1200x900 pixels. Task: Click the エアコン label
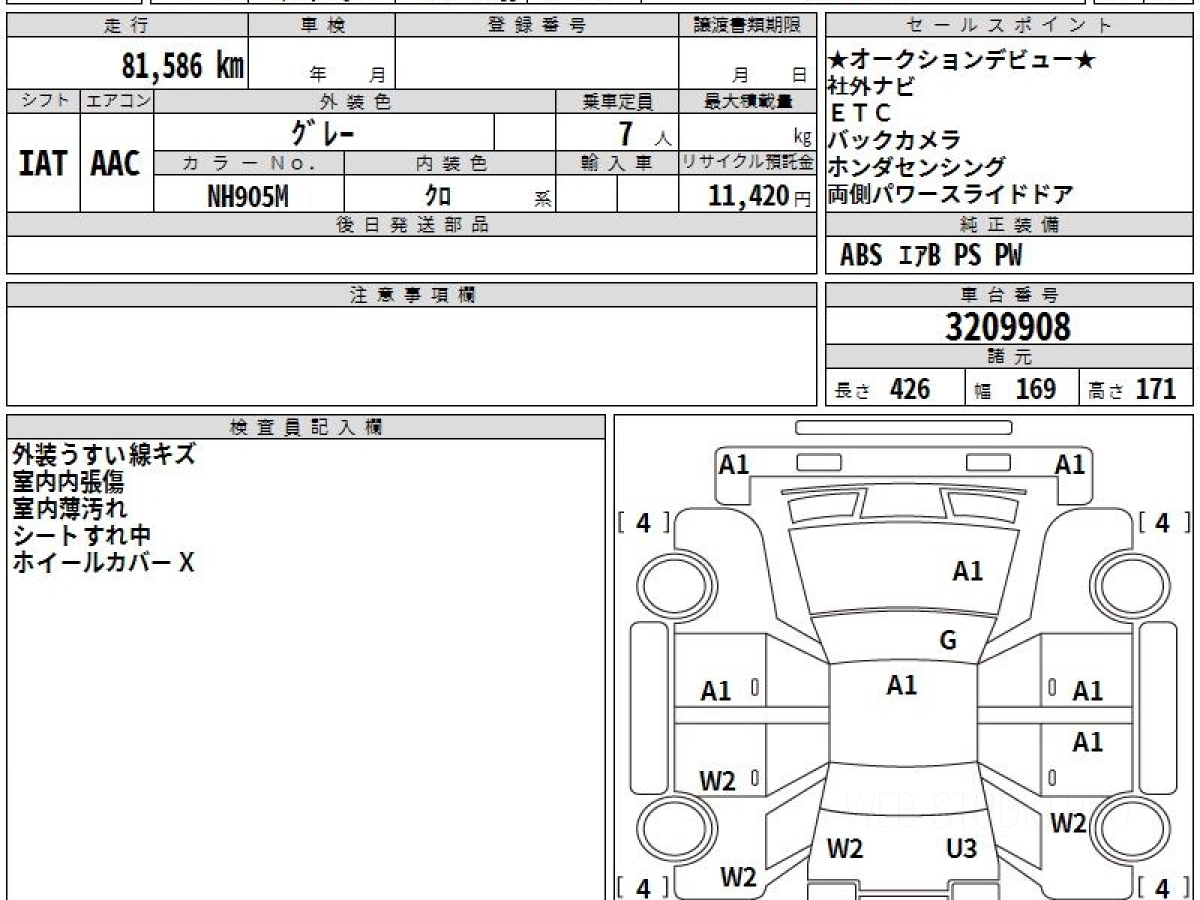pyautogui.click(x=117, y=101)
